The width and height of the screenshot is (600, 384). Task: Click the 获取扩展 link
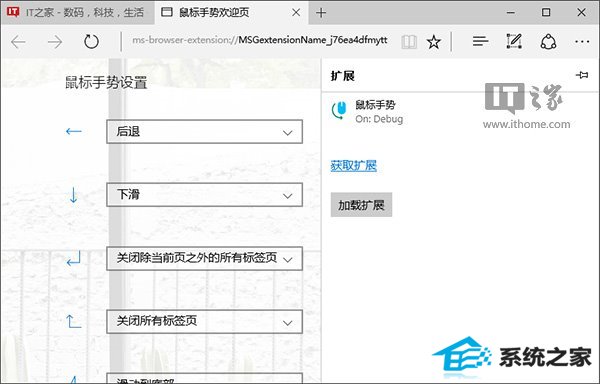(354, 166)
